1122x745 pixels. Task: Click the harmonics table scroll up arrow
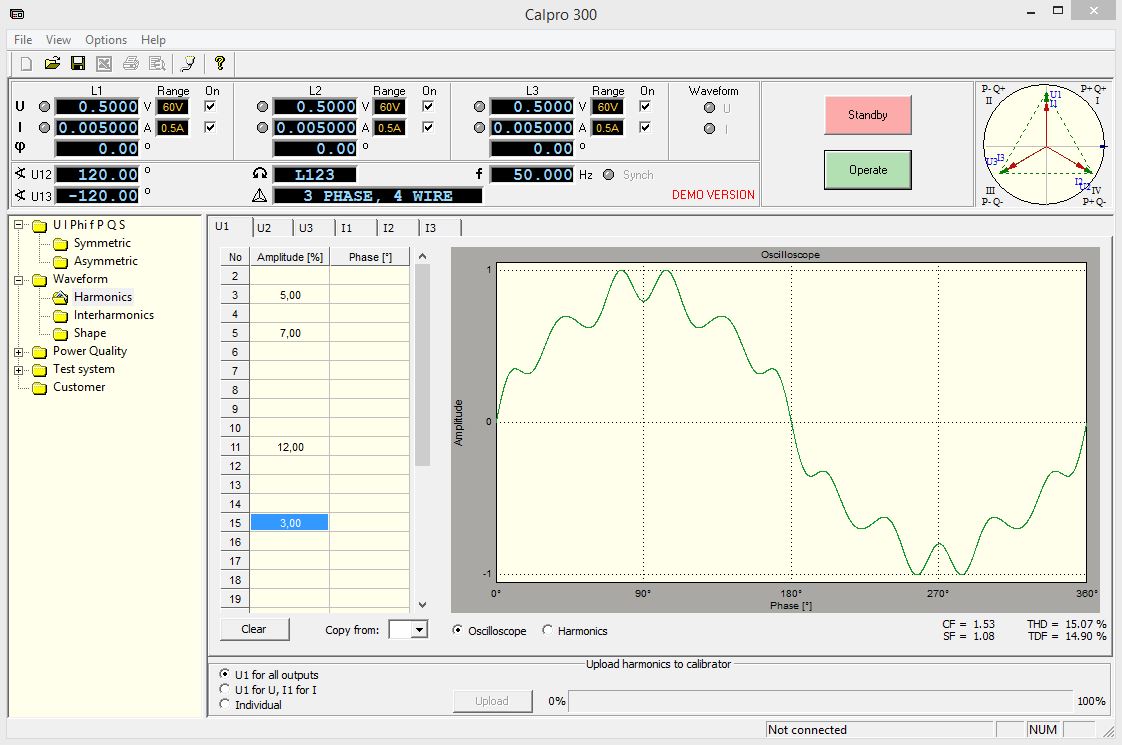[x=422, y=256]
